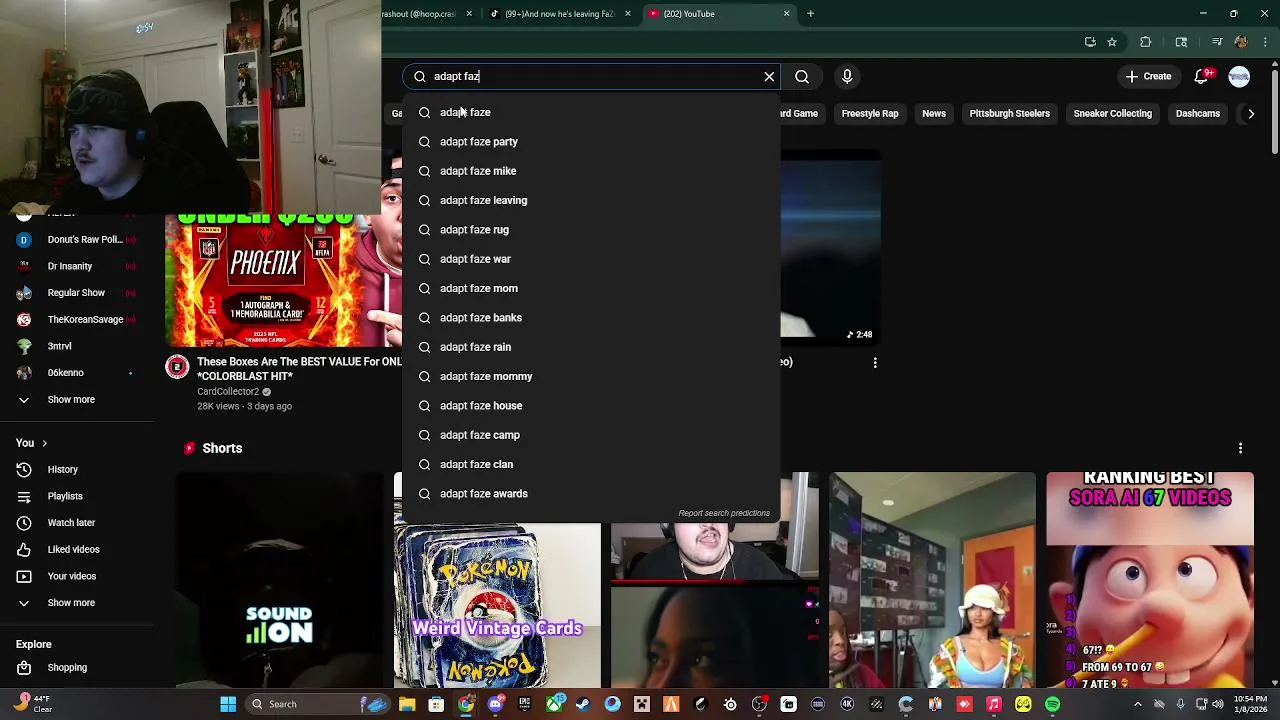
Task: Choose suggestion "adapt faze clan"
Action: coord(591,464)
